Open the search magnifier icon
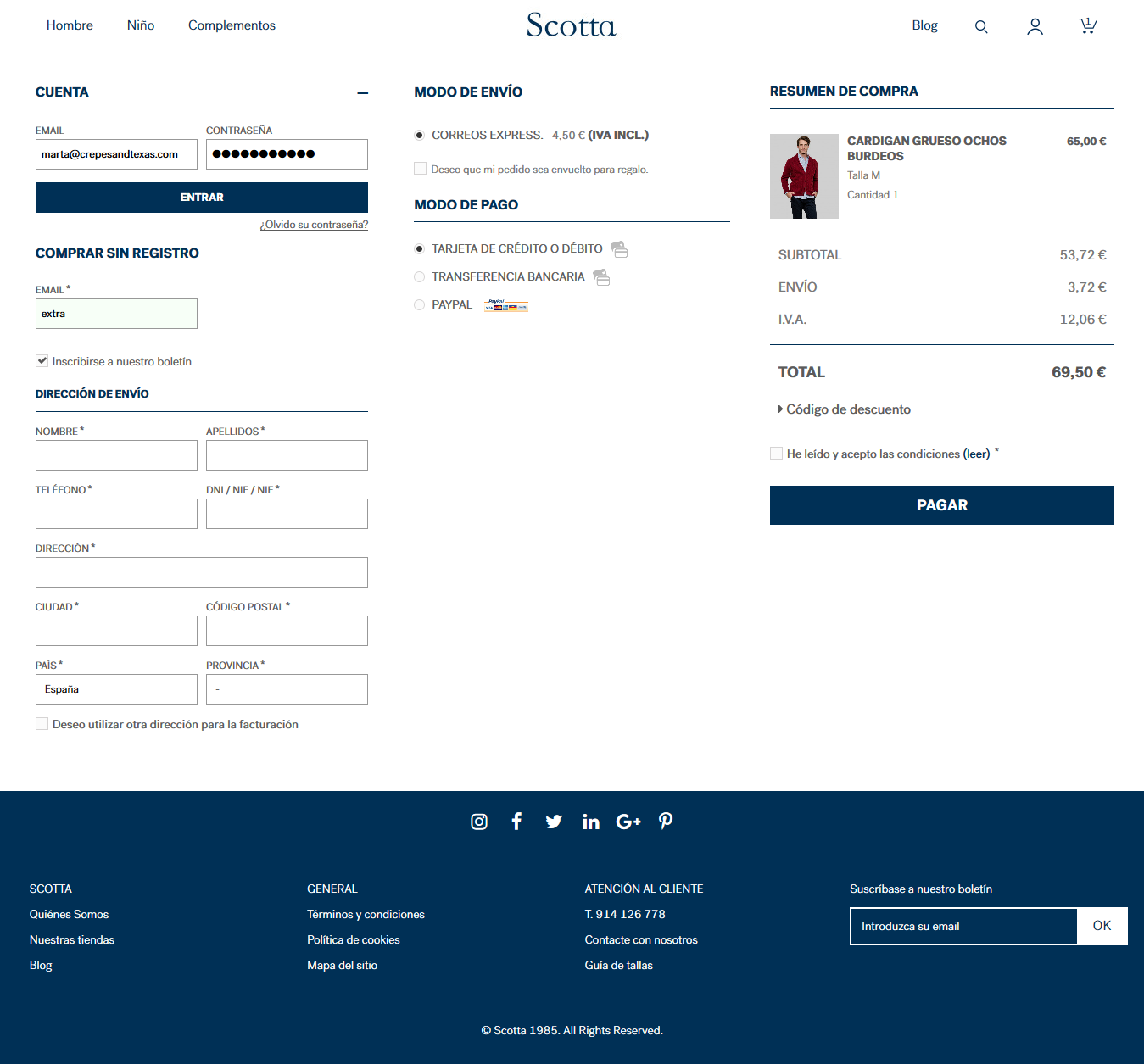The image size is (1144, 1064). pos(981,27)
